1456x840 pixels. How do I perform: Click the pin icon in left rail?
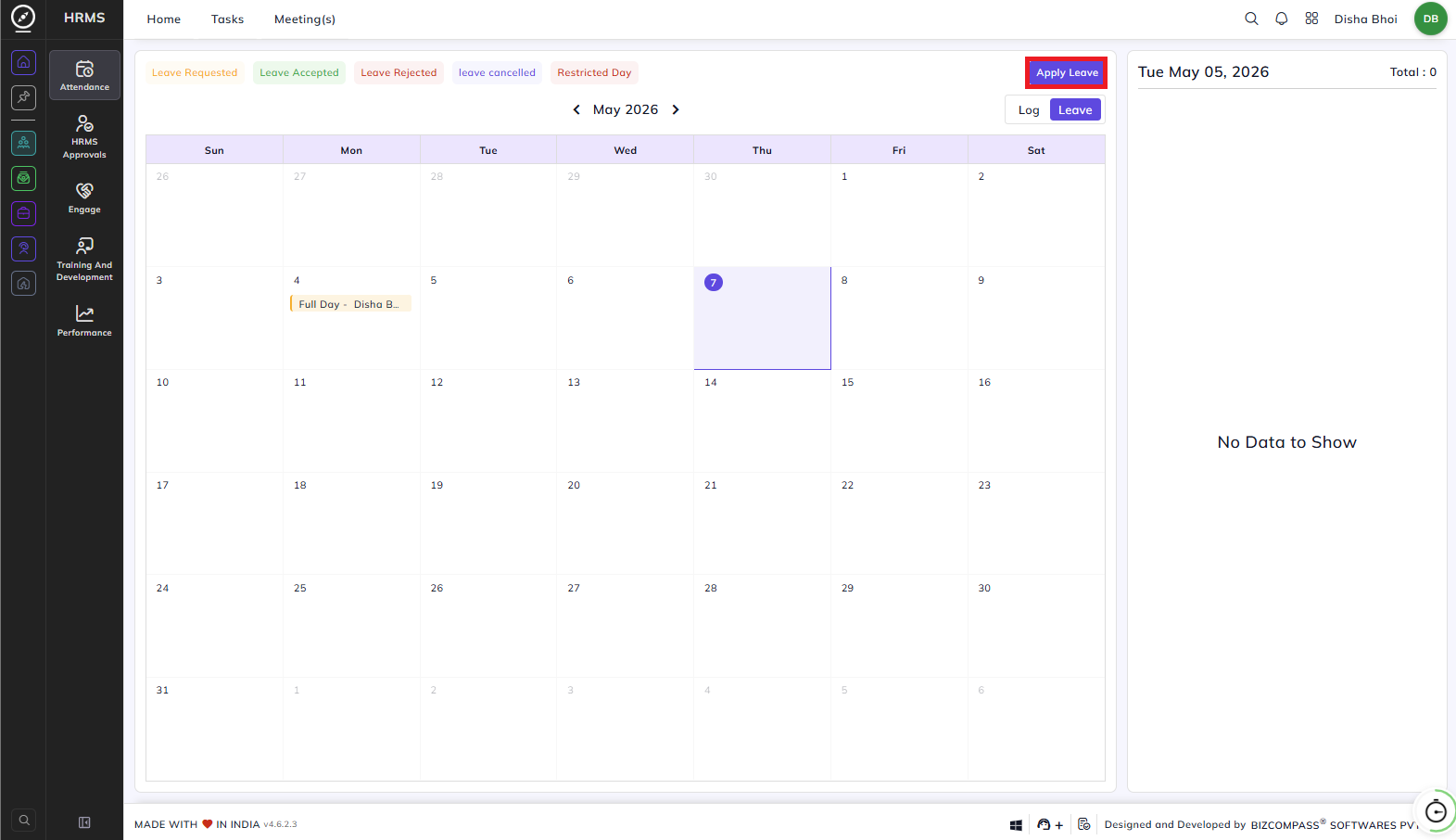coord(24,97)
